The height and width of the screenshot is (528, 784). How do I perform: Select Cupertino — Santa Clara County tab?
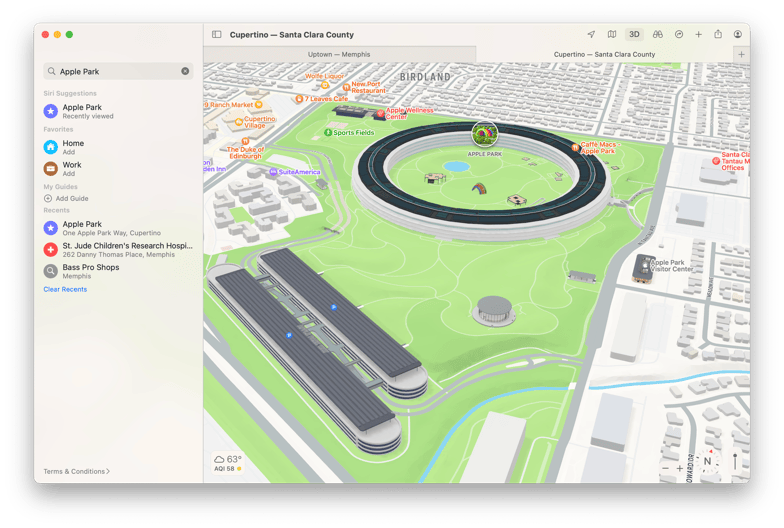coord(604,54)
